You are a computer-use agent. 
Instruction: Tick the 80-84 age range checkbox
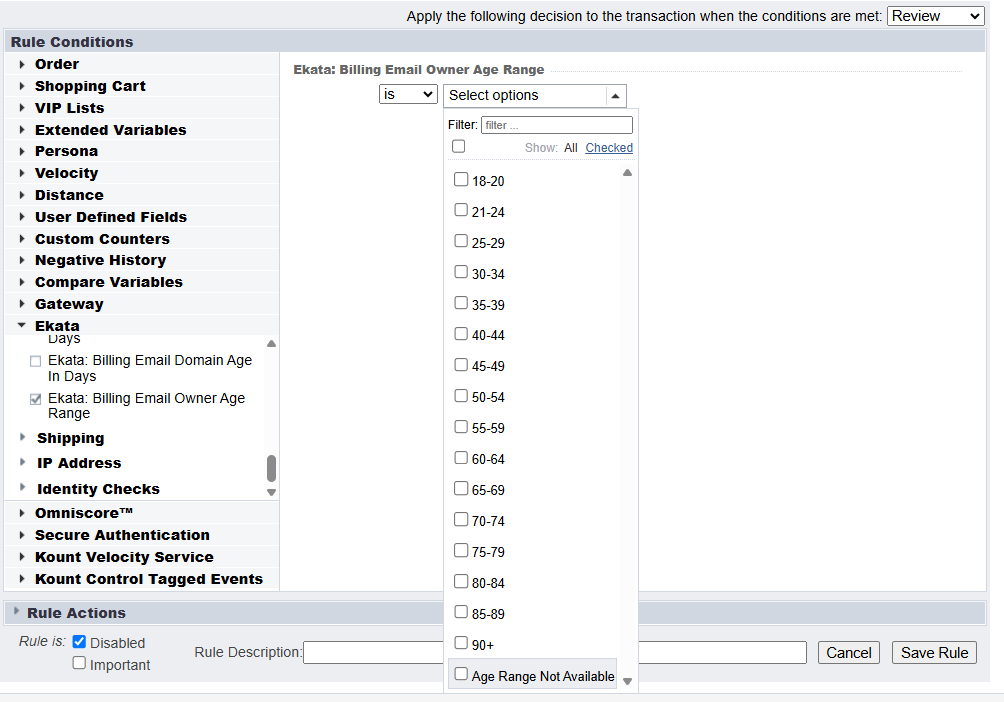tap(461, 581)
